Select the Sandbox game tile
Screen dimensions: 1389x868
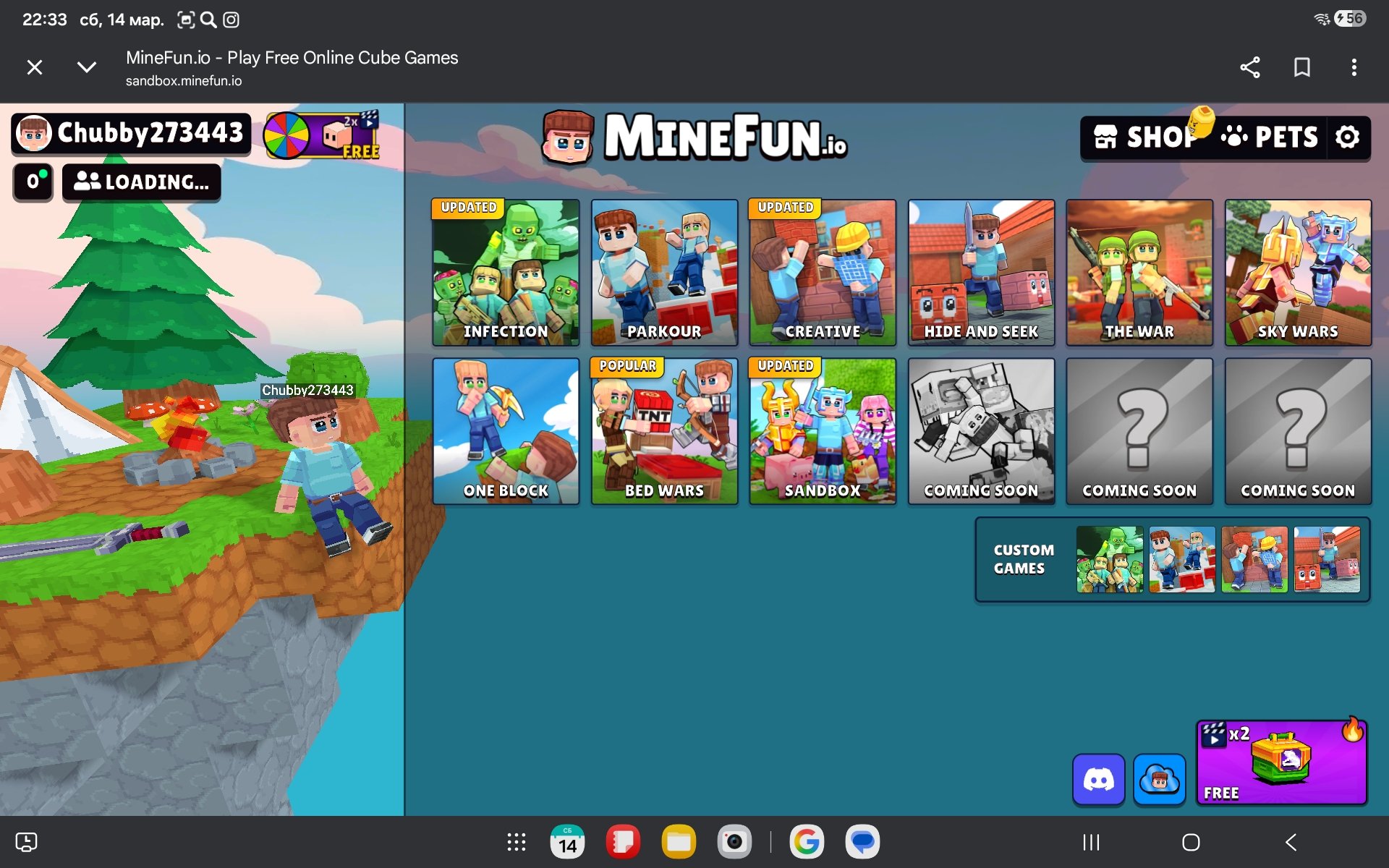click(823, 432)
